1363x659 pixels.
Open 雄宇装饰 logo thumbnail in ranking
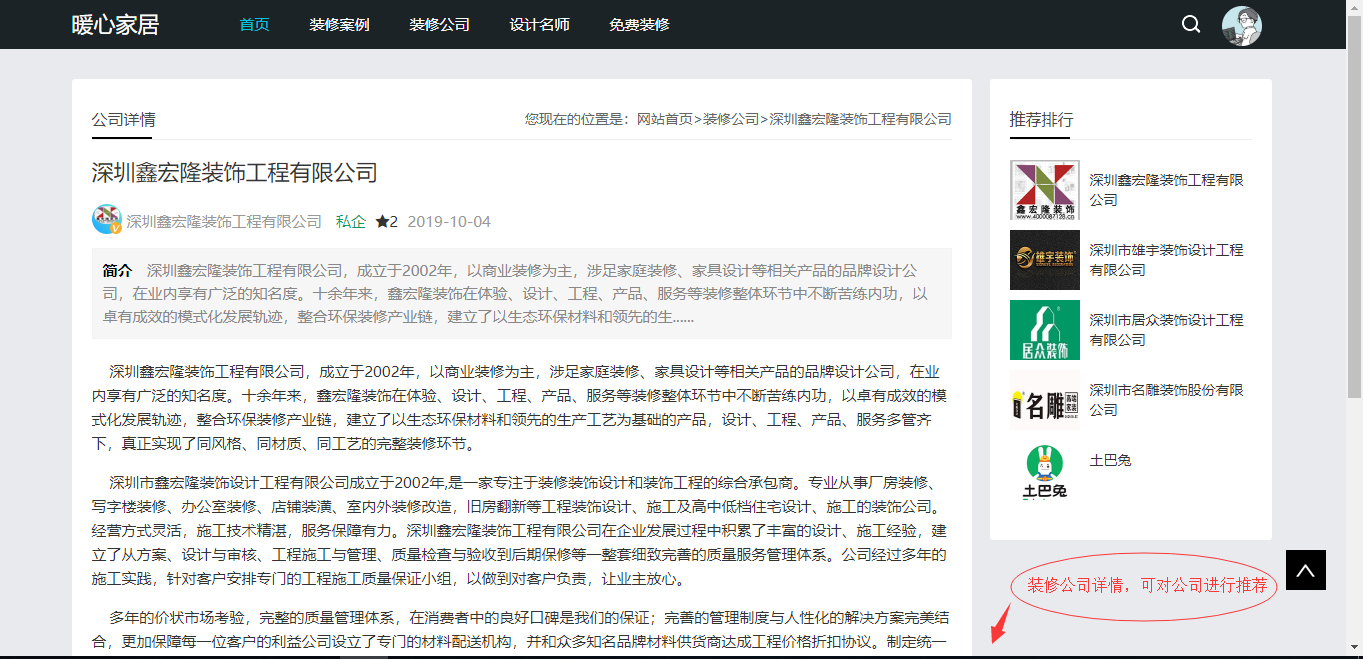(x=1045, y=260)
